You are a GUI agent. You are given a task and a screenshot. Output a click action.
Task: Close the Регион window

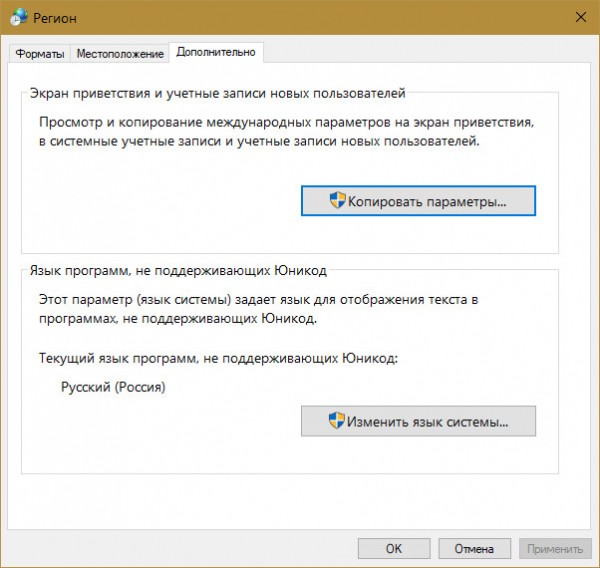coord(581,17)
